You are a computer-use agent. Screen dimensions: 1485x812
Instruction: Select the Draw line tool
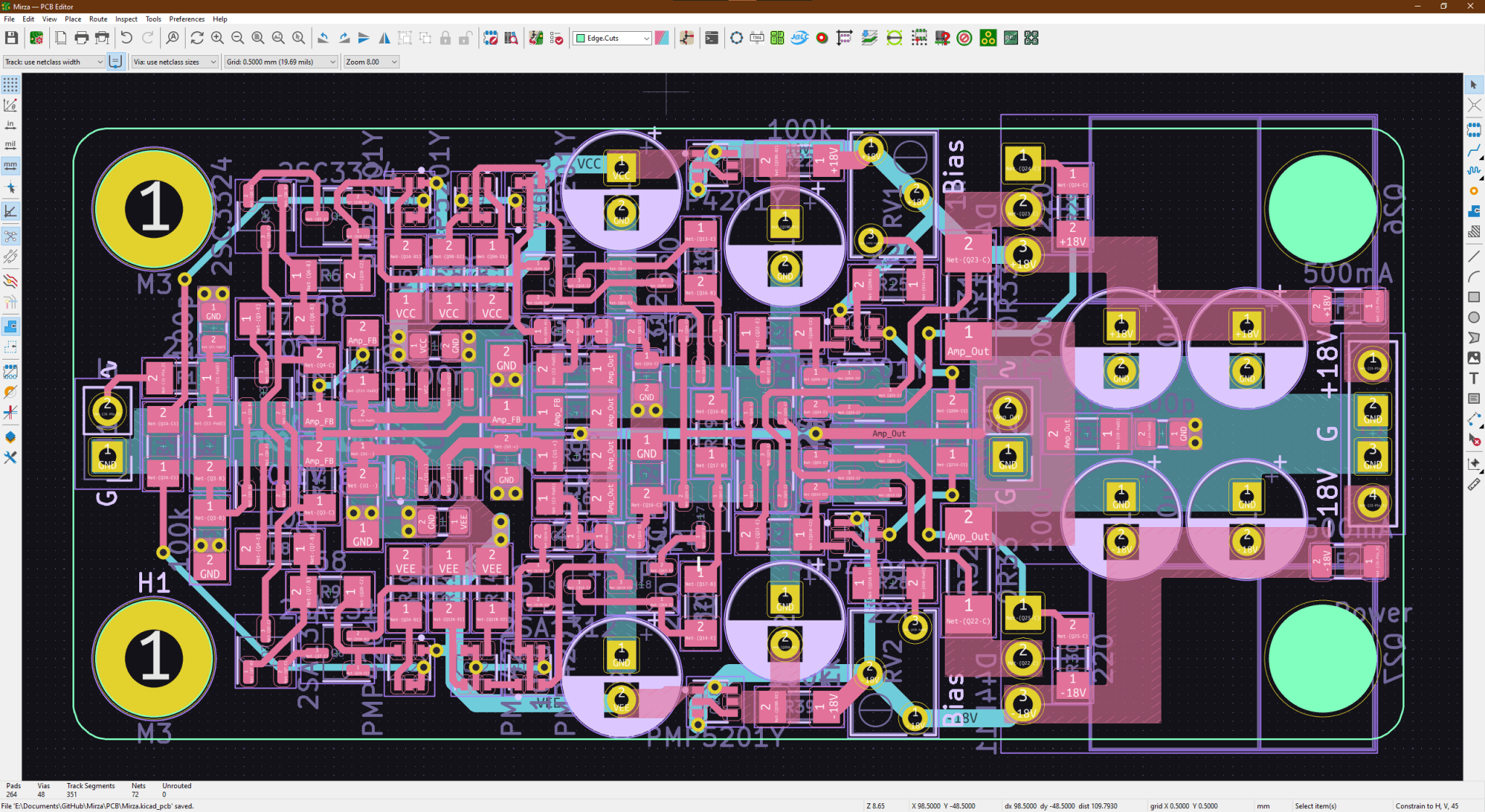pos(1473,256)
